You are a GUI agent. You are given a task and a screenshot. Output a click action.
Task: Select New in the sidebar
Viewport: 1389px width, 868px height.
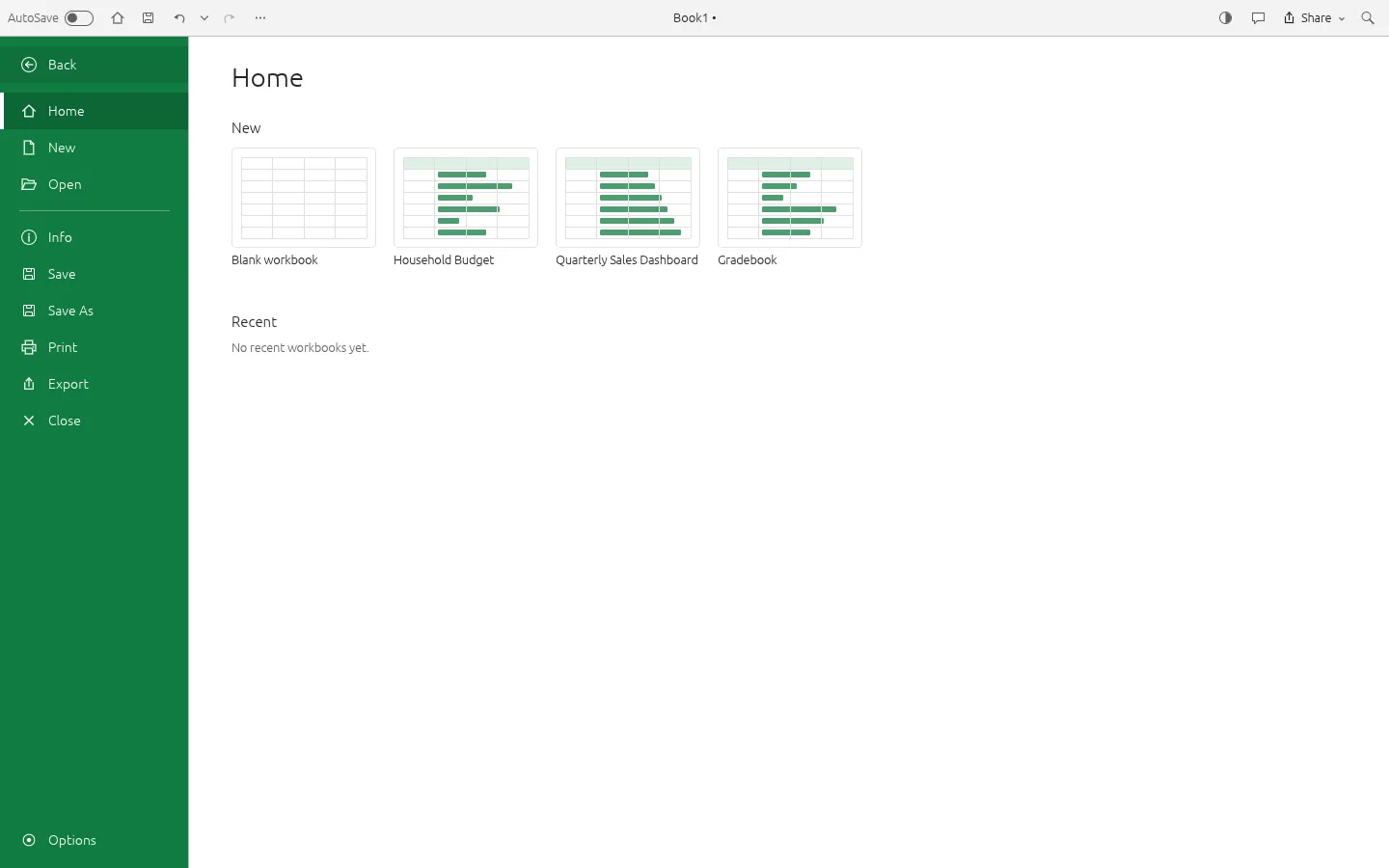95,148
